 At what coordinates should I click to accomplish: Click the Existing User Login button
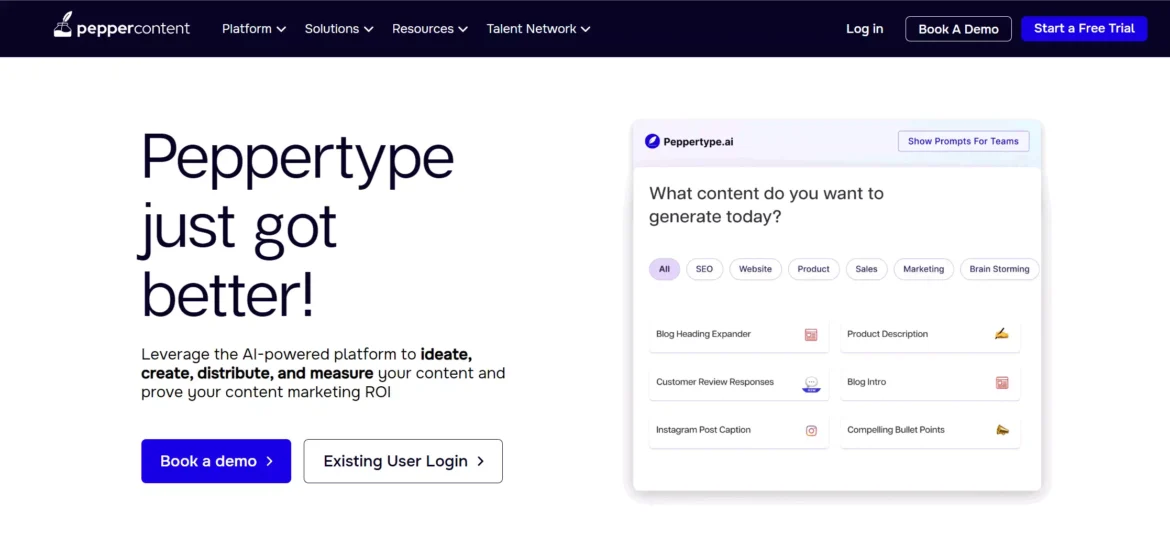[x=403, y=461]
